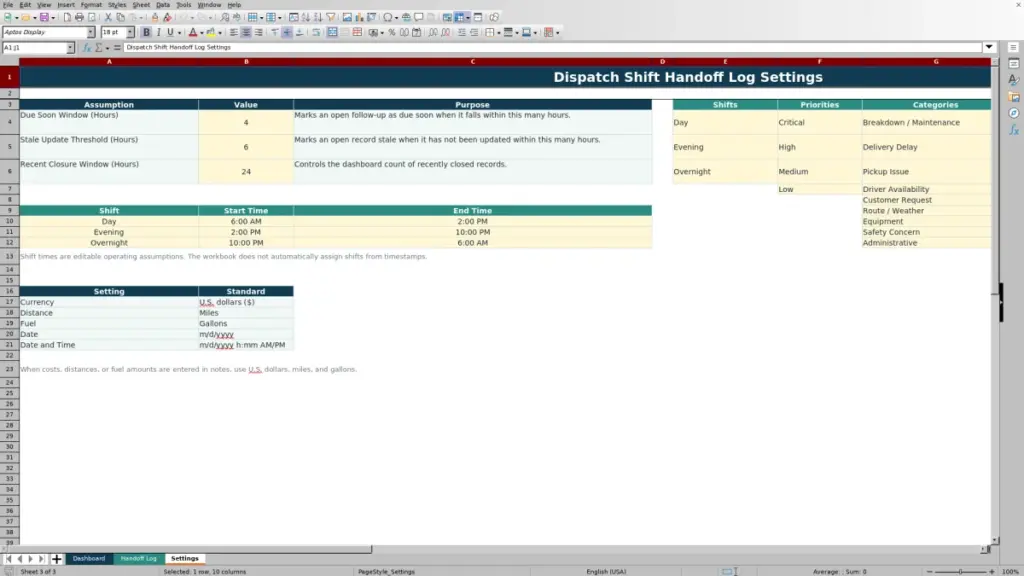
Task: Open the Save dropdown arrow
Action: coord(53,18)
